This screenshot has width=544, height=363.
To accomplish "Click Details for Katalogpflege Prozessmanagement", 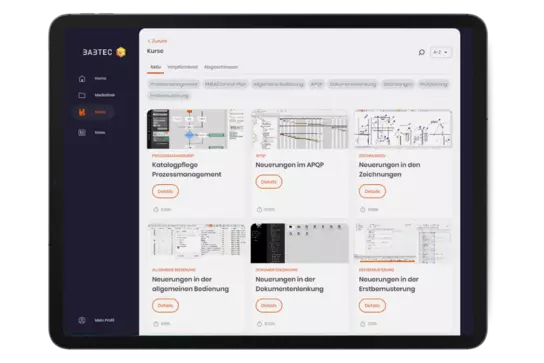I will (165, 192).
